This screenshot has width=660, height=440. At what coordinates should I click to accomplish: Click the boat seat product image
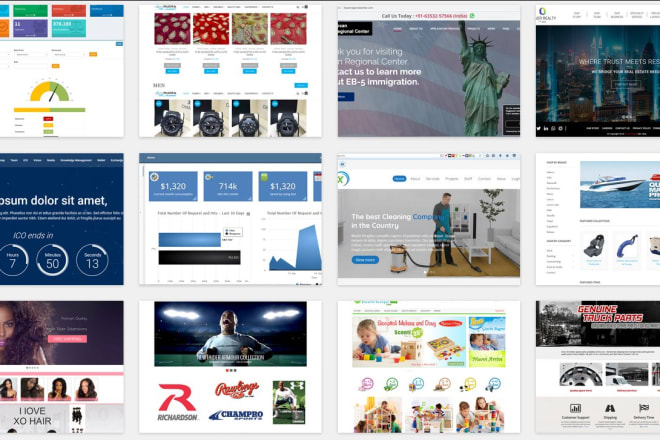pos(594,246)
